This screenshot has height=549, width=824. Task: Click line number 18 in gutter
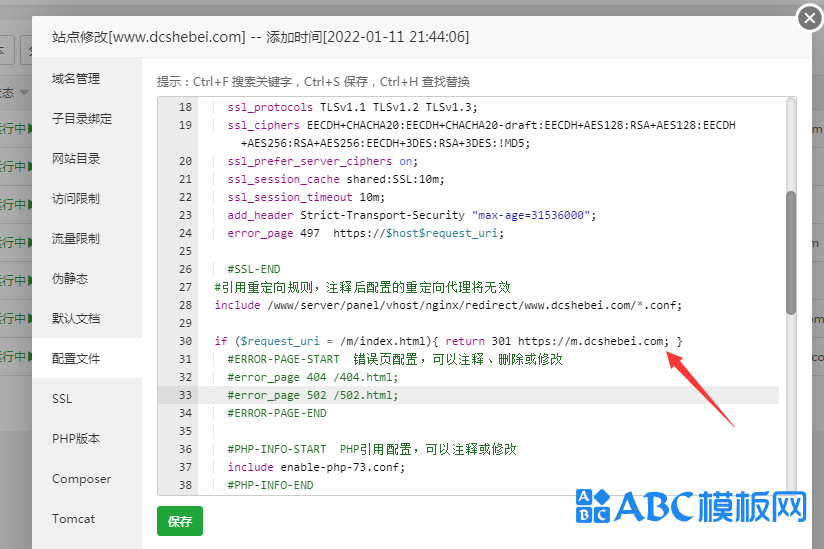coord(185,107)
